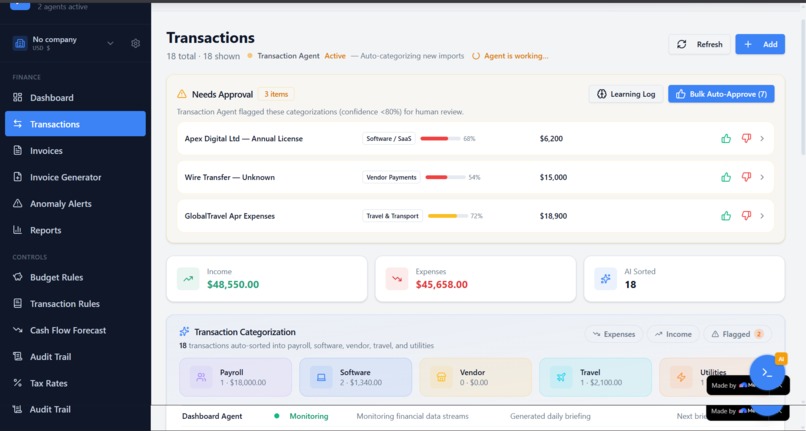Click the $48,550.00 income value
The width and height of the screenshot is (806, 431).
233,284
